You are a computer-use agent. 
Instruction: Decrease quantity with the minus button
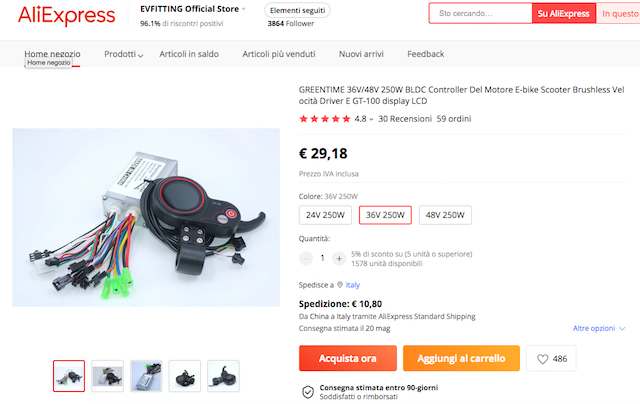(x=306, y=258)
